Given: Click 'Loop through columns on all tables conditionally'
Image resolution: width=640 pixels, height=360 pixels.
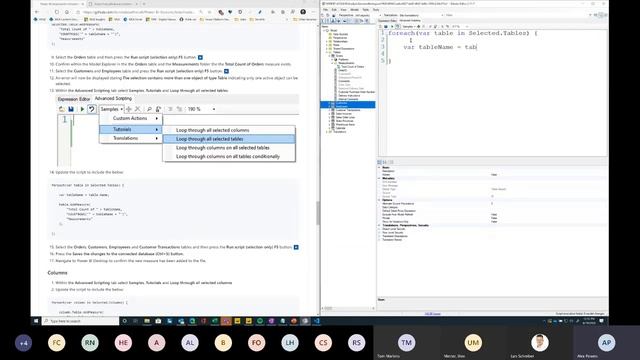Looking at the screenshot, I should pos(229,156).
